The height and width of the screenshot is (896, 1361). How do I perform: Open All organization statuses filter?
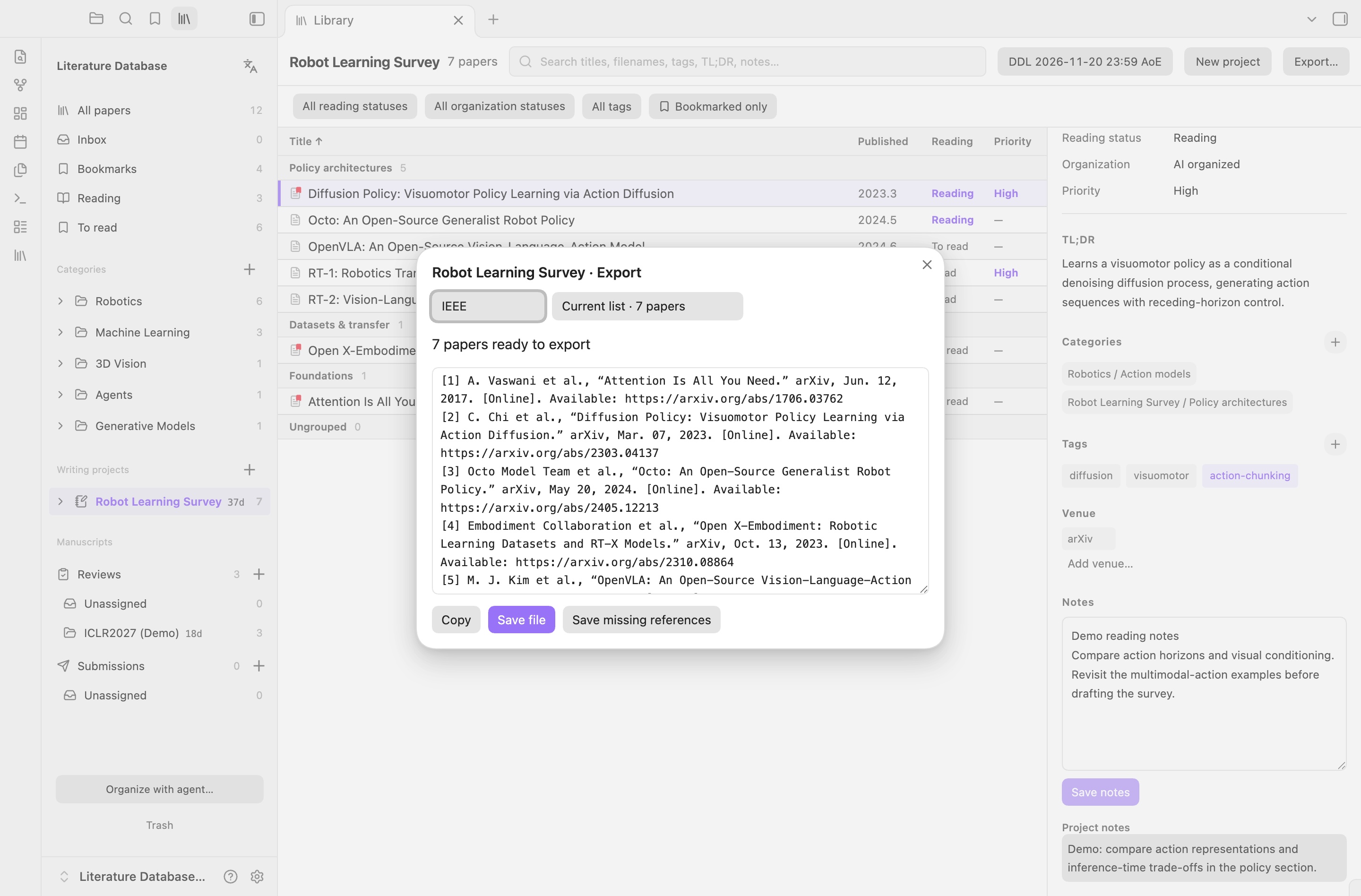click(x=499, y=106)
